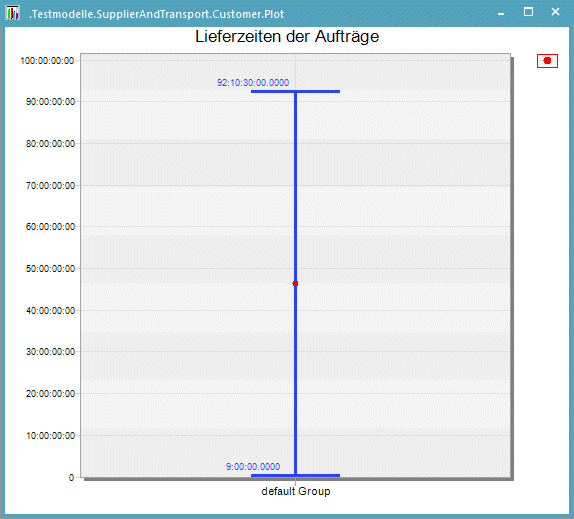
Task: Close the Customer.Plot window
Action: tap(555, 12)
